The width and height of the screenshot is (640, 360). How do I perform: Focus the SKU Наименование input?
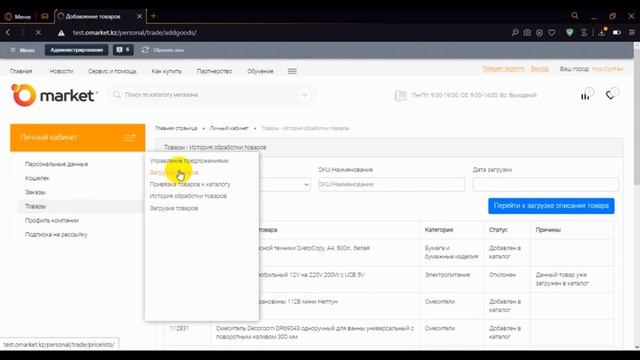(x=391, y=184)
